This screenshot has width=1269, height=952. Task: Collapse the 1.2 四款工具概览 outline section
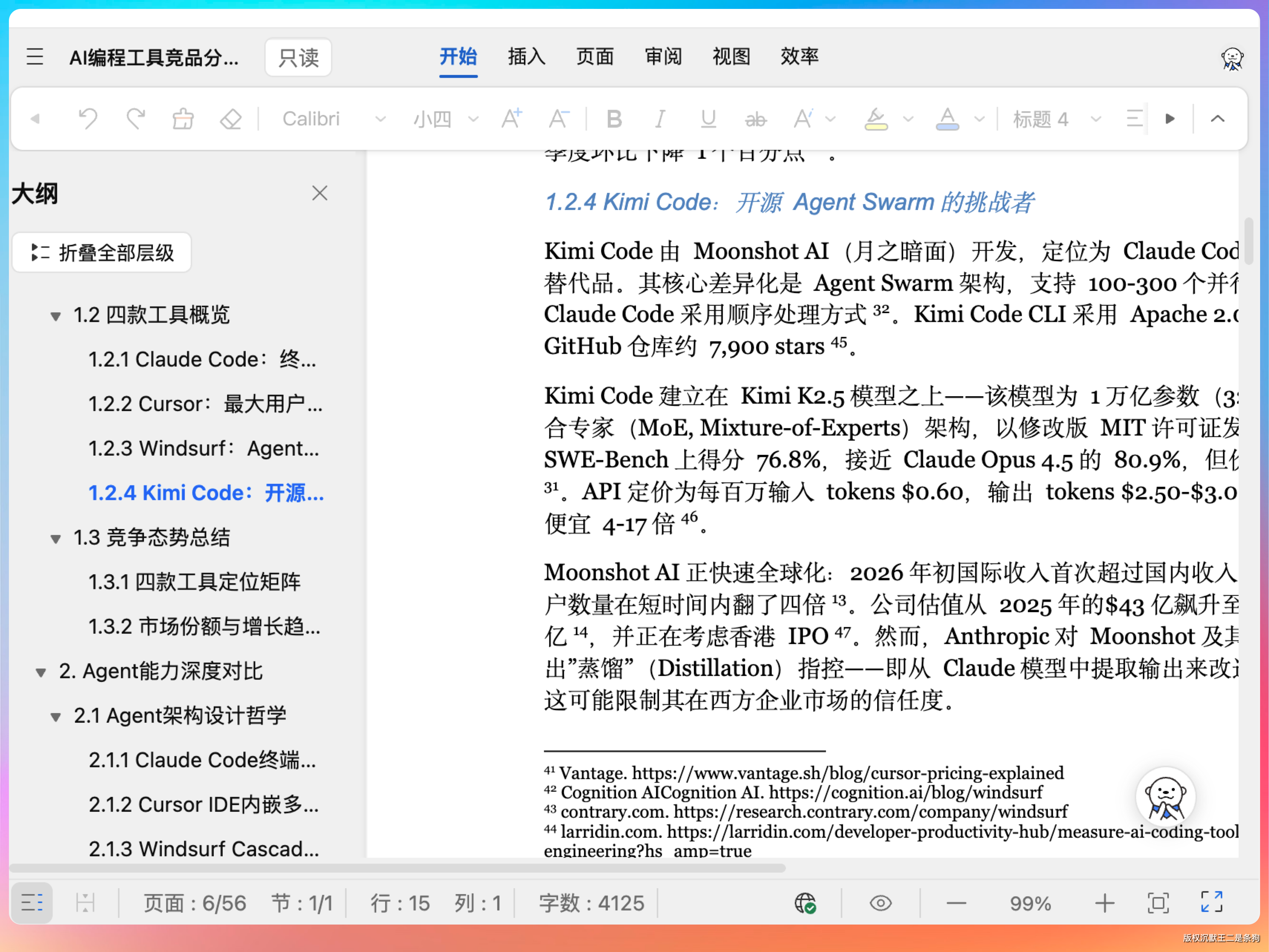56,315
